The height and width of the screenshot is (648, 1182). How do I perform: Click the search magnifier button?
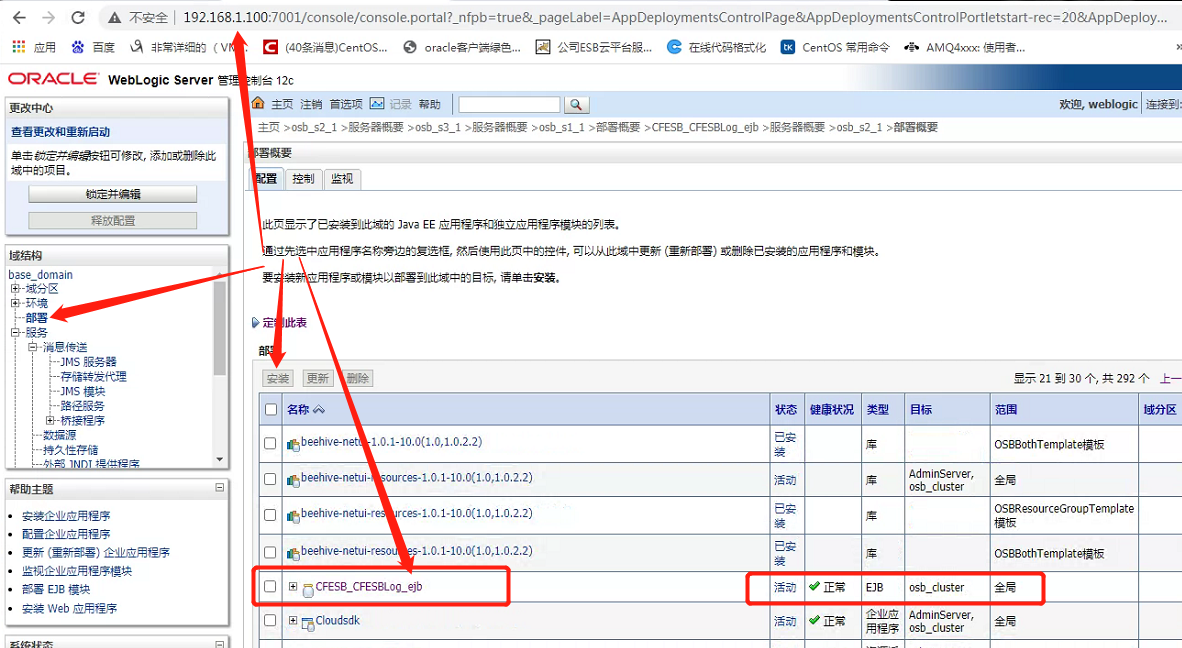pos(576,105)
